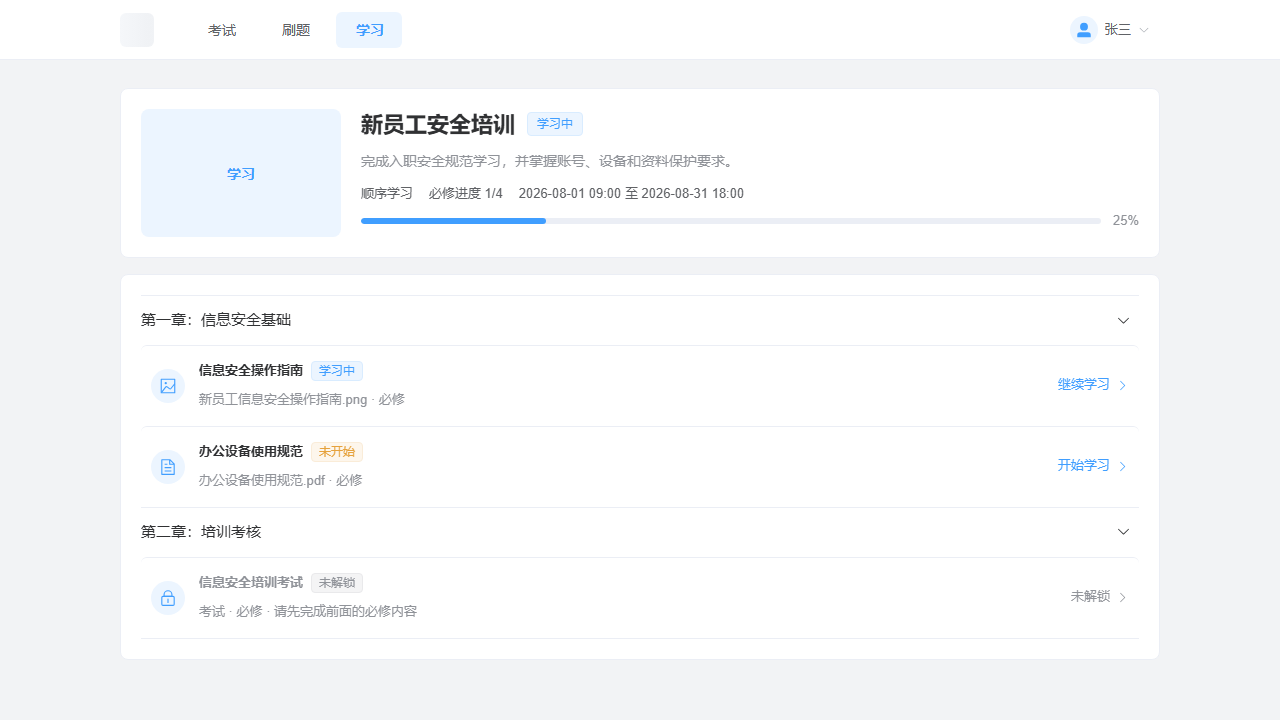Click the 新员工安全培训 title
Viewport: 1280px width, 720px height.
click(438, 125)
